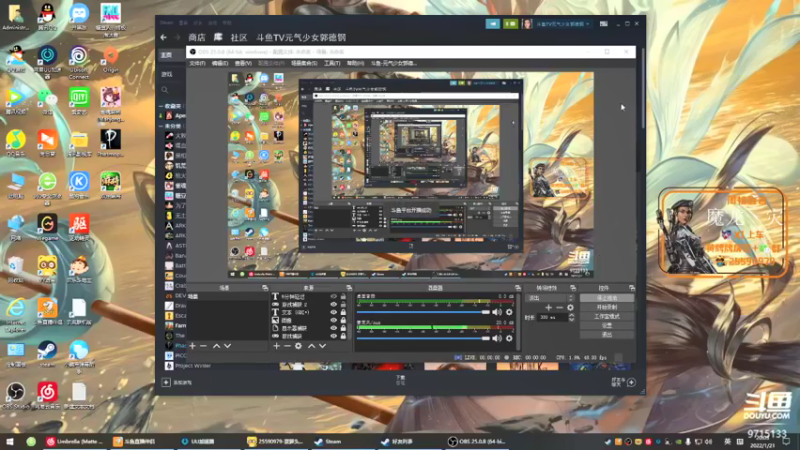The width and height of the screenshot is (800, 450).
Task: Undock the Controls panel with its pop-out icon
Action: coord(632,288)
